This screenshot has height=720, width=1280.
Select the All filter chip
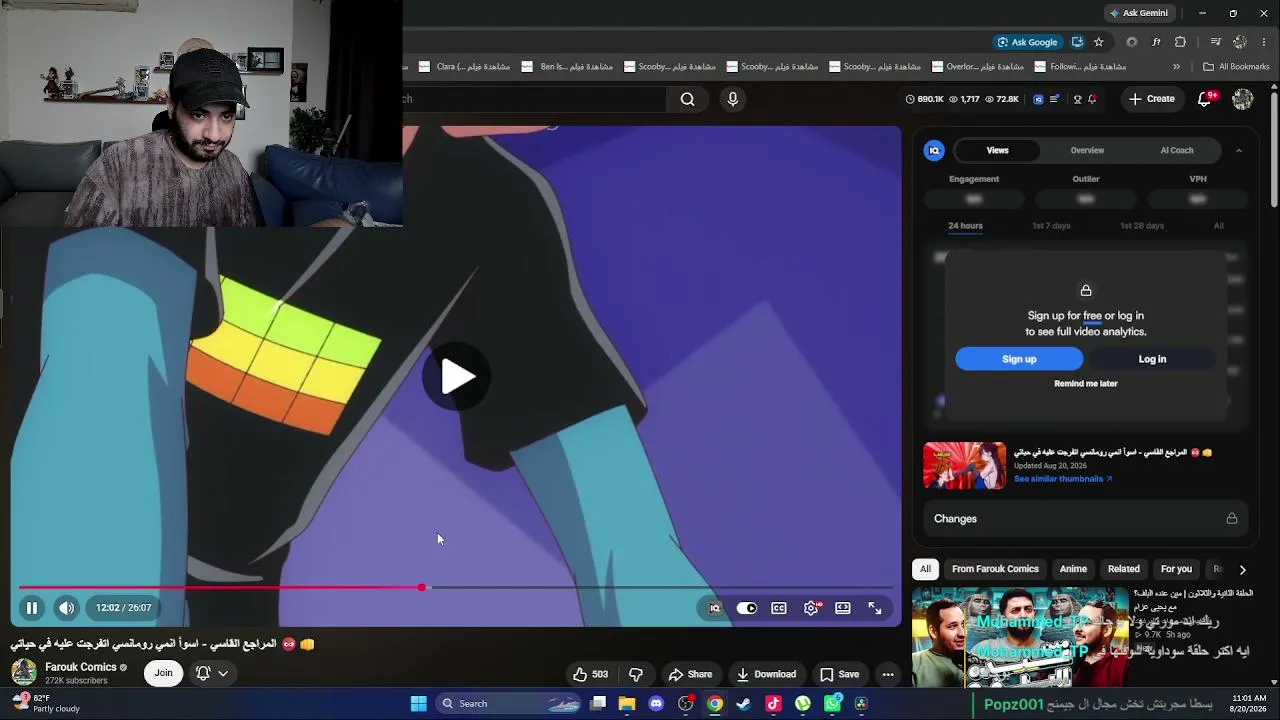pos(925,569)
